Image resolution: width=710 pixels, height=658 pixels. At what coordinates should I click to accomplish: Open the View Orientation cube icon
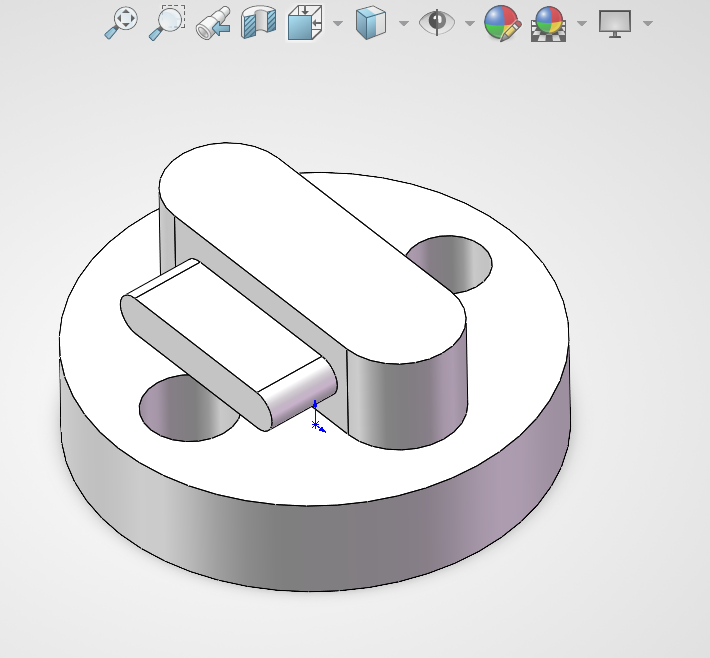click(305, 23)
